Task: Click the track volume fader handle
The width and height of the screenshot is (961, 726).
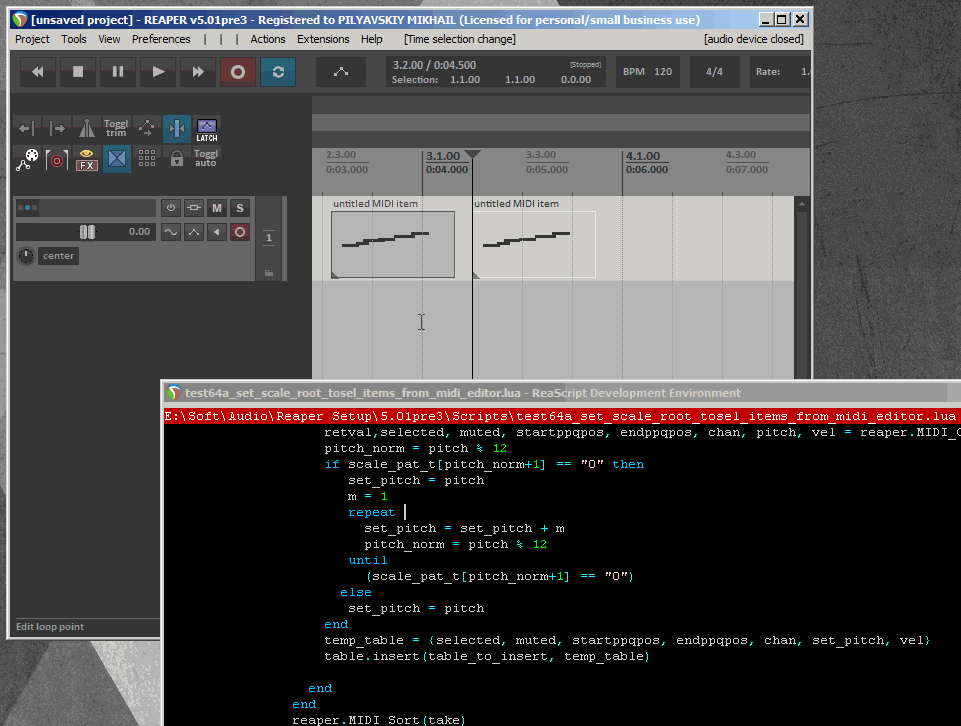Action: pos(87,232)
